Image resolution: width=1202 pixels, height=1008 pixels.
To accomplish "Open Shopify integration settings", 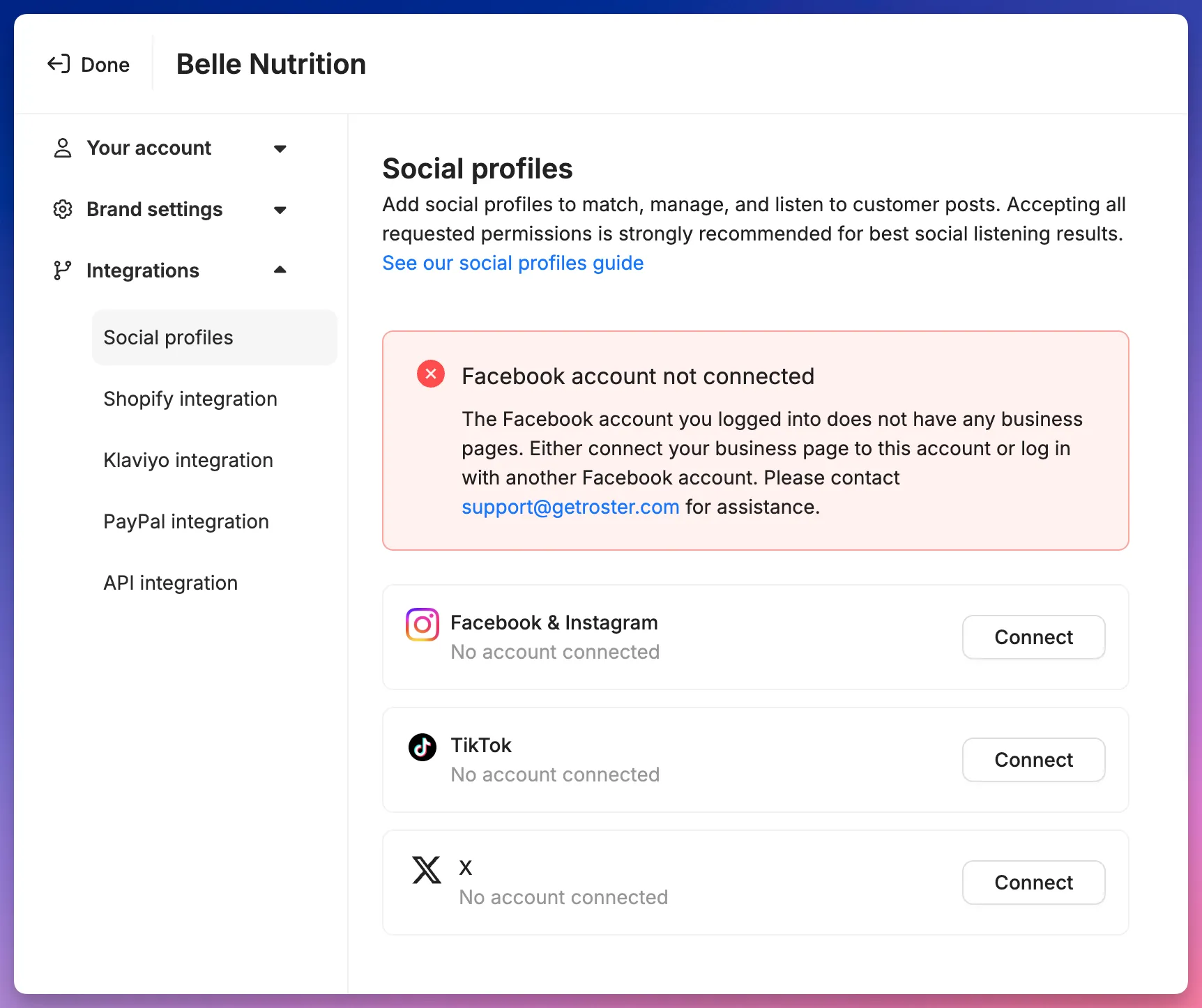I will click(190, 399).
